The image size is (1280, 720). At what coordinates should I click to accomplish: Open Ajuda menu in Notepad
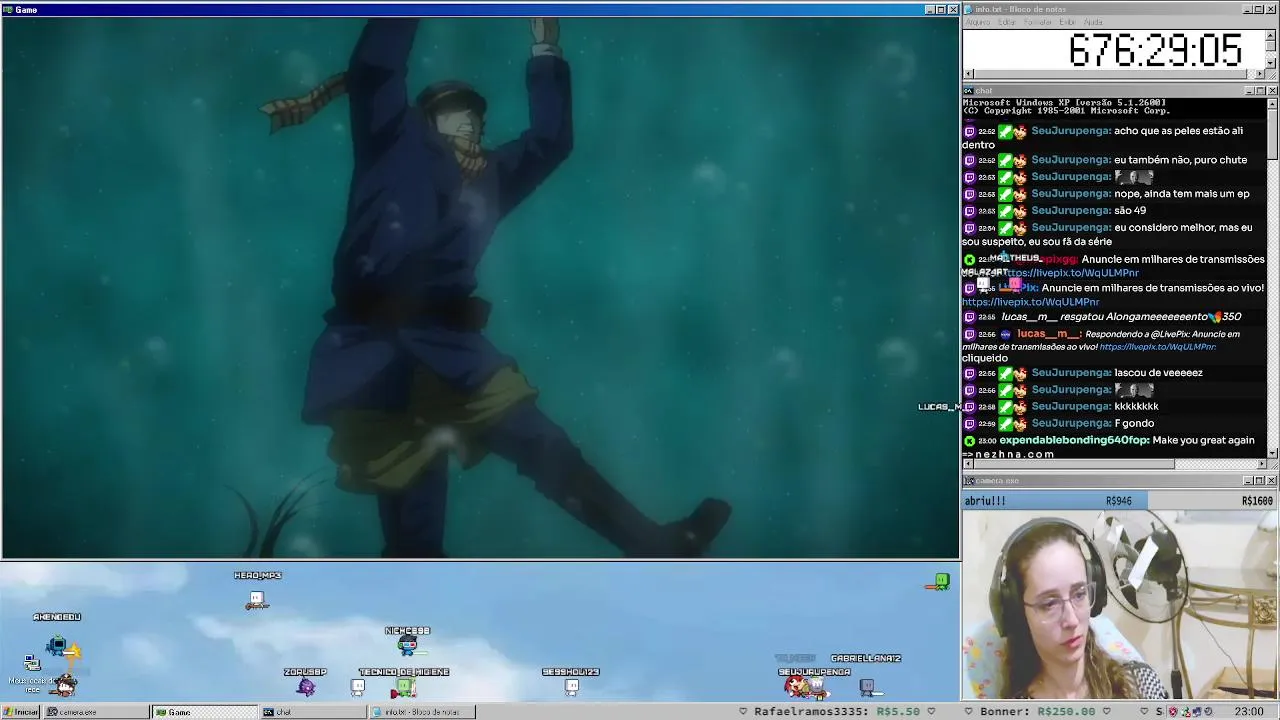click(x=1093, y=22)
